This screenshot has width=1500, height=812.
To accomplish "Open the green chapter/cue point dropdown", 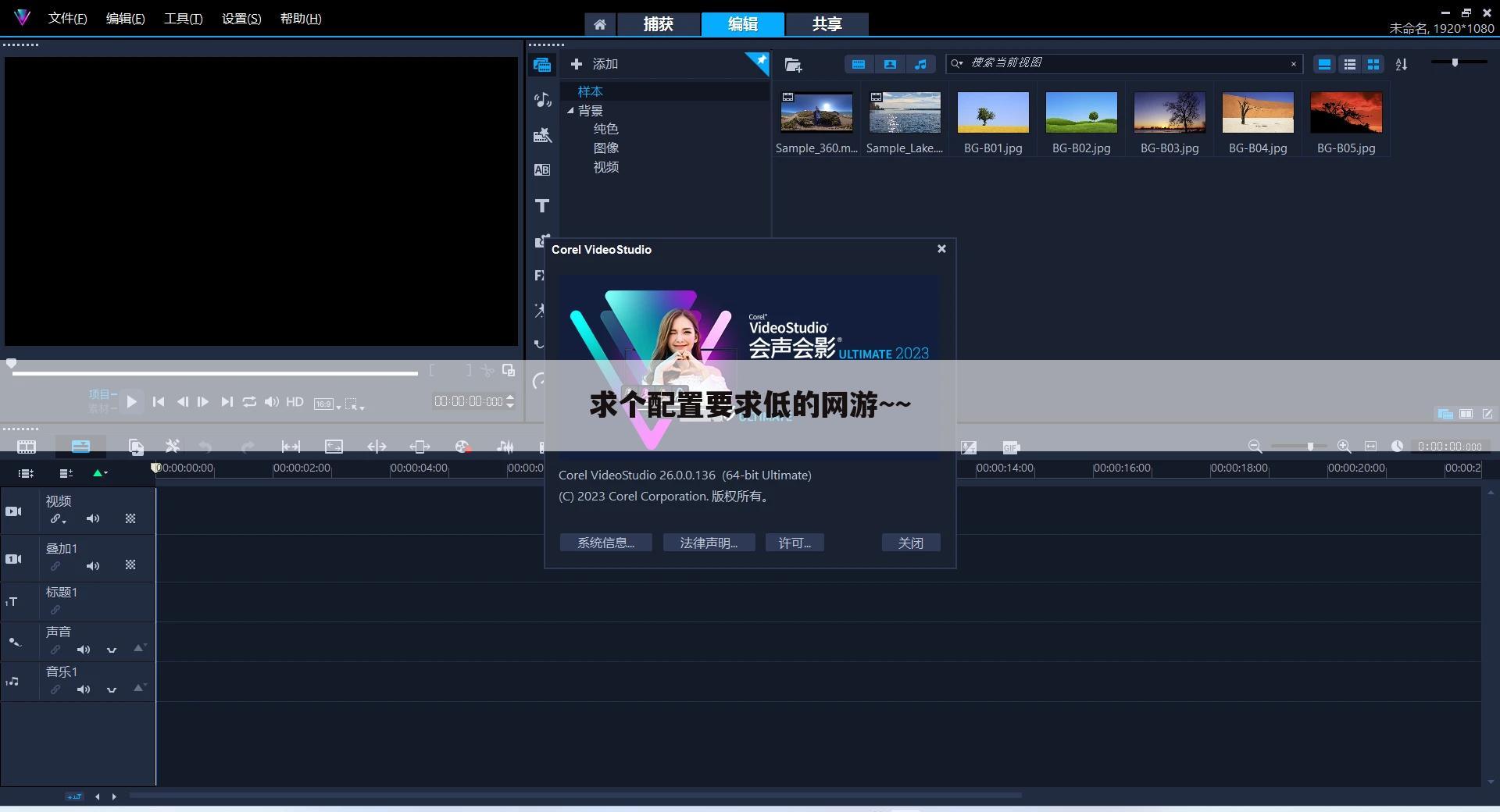I will pyautogui.click(x=100, y=473).
